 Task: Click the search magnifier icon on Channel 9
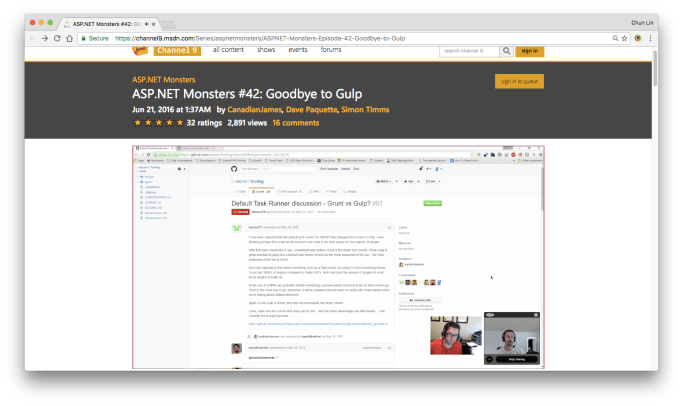506,50
